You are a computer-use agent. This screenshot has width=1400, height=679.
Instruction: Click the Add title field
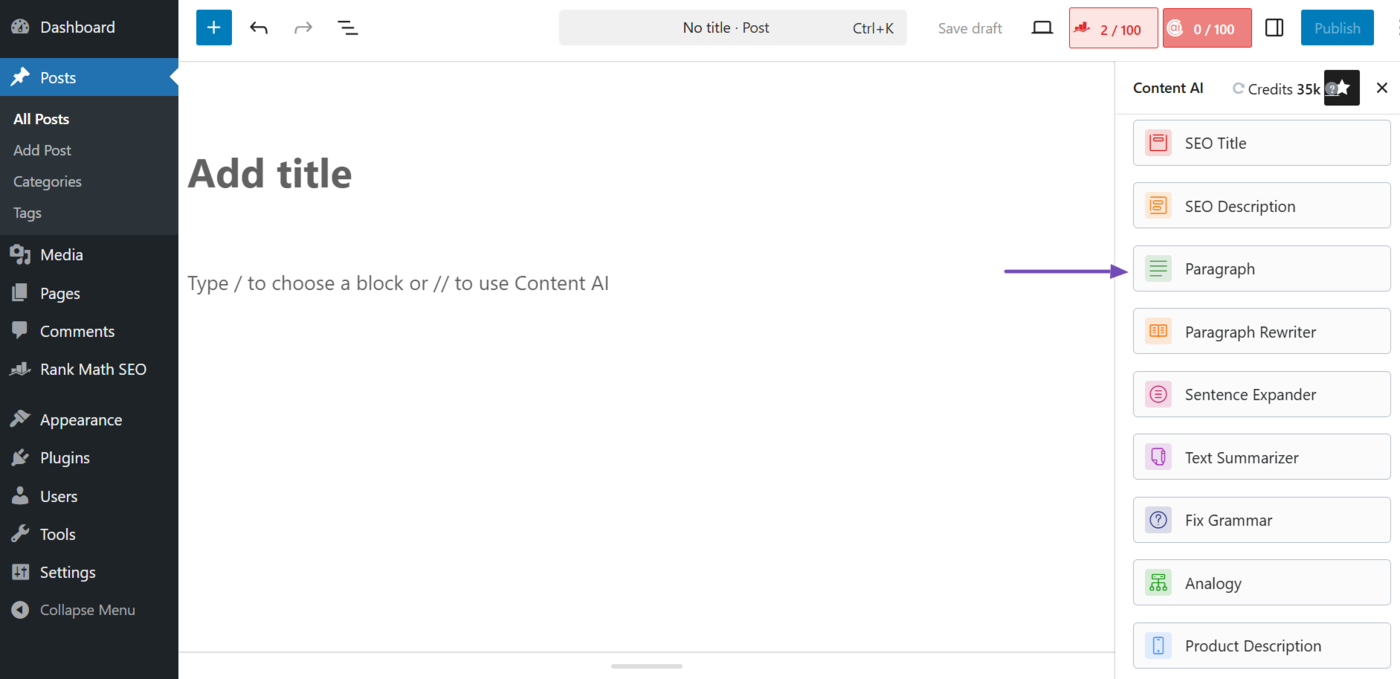coord(270,173)
